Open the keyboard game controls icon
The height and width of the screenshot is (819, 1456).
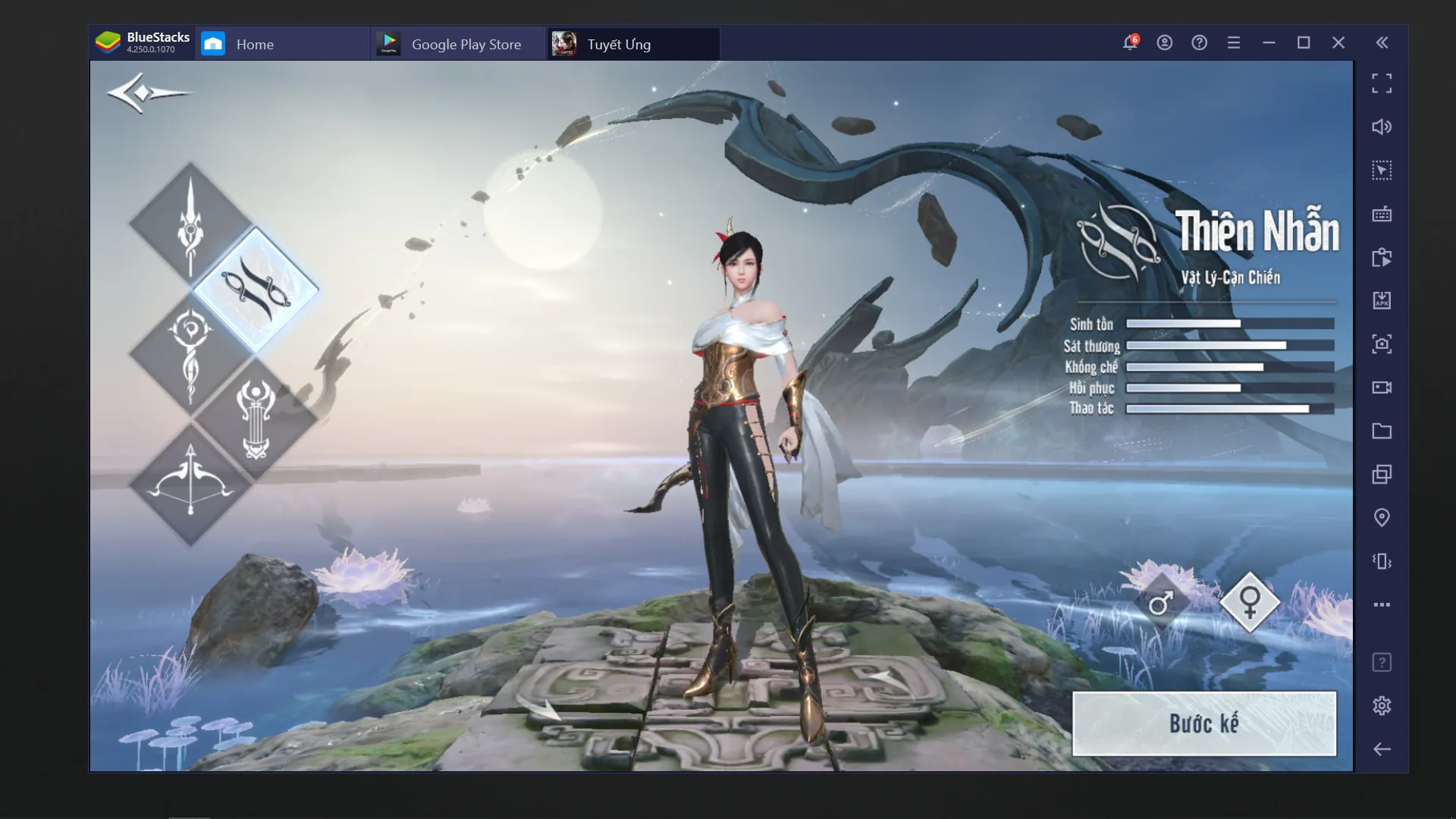[1382, 214]
